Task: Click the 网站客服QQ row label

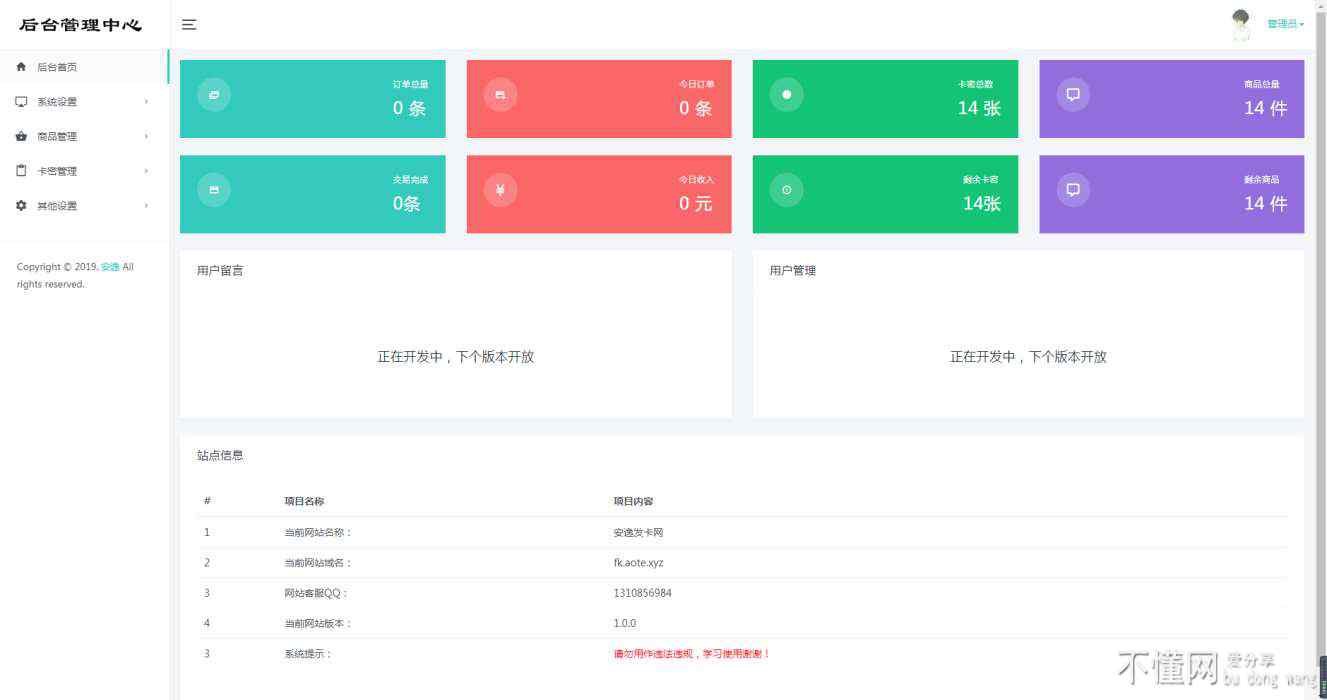Action: 316,593
